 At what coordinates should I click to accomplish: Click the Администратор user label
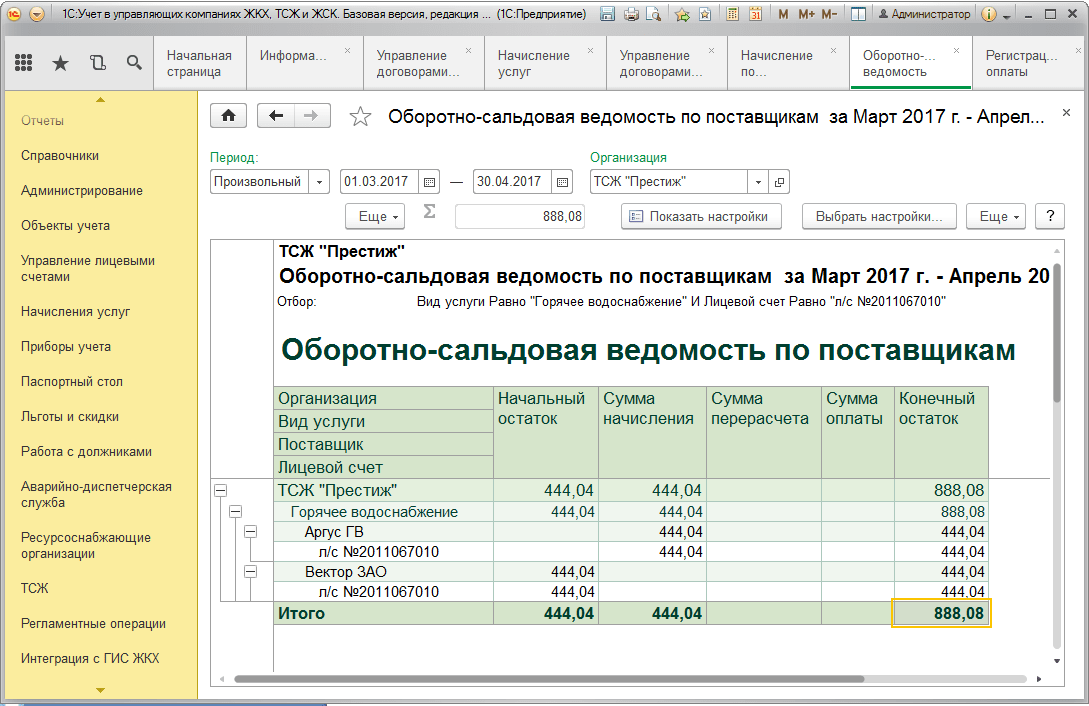[924, 14]
